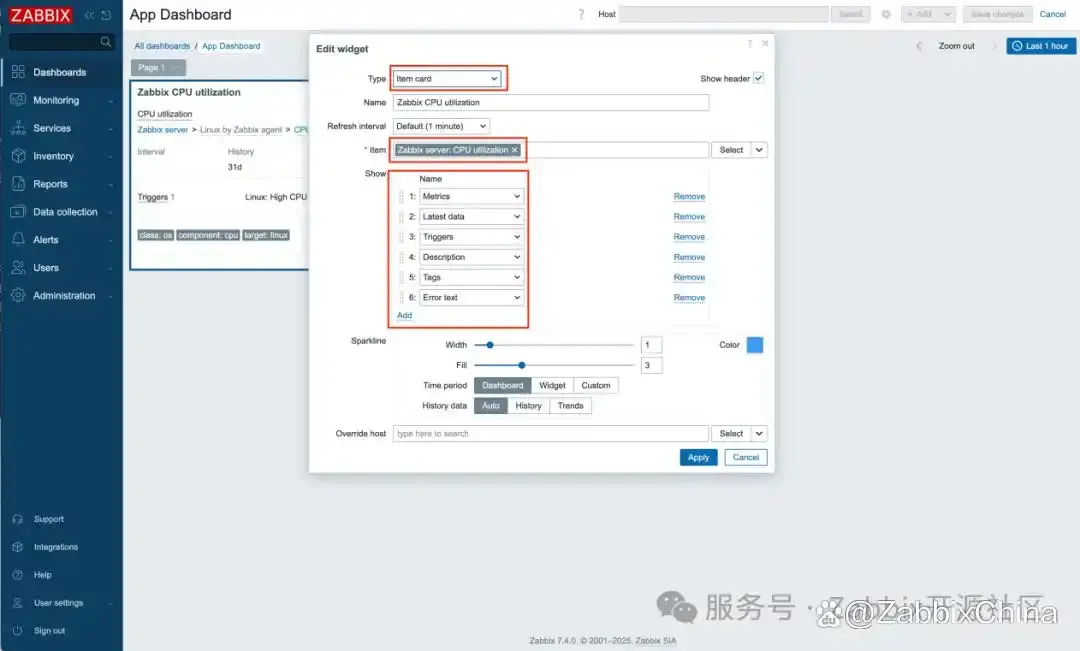Click the sparkline Fill slider
Viewport: 1080px width, 651px height.
click(x=554, y=365)
